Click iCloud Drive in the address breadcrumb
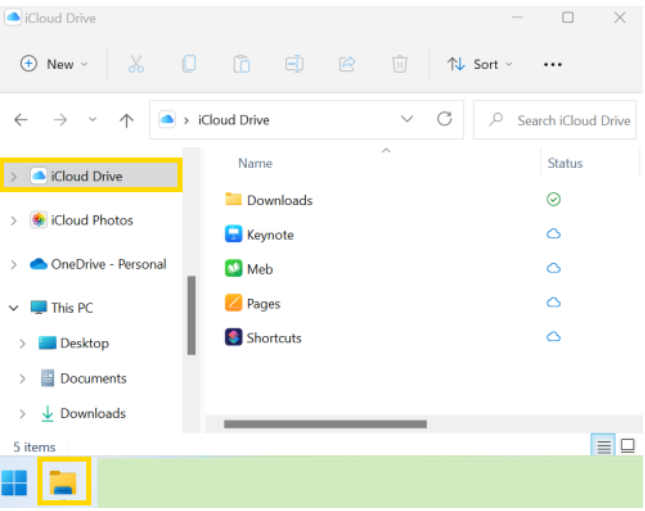This screenshot has width=645, height=511. [x=234, y=120]
